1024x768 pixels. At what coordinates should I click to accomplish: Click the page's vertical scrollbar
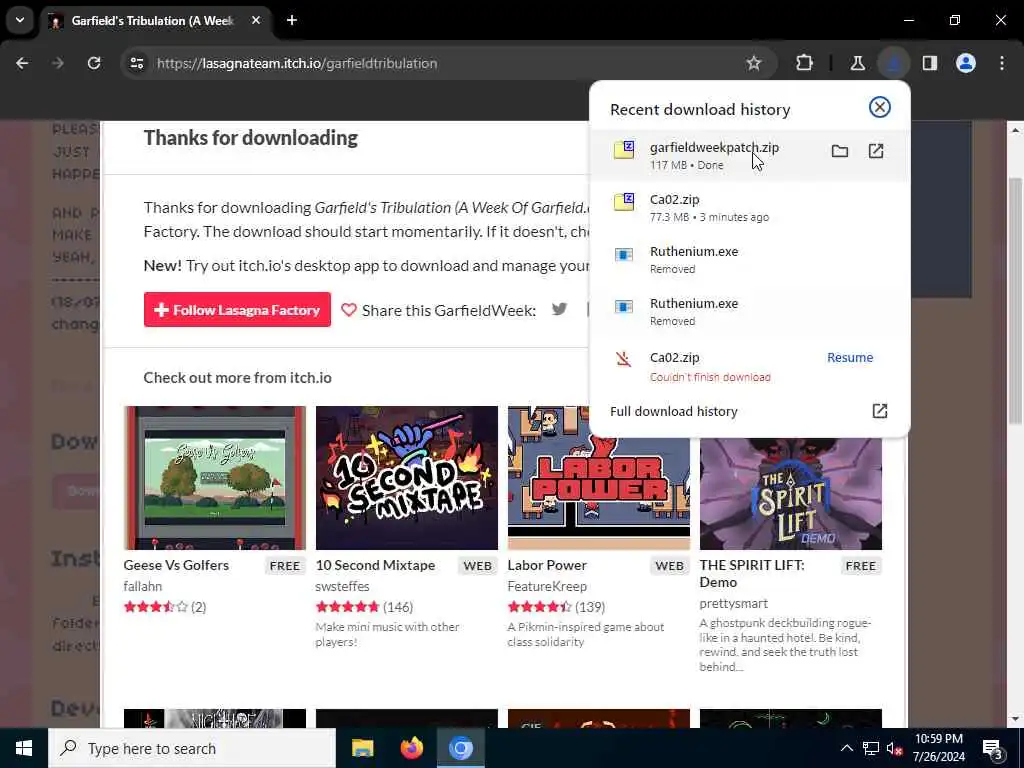click(1015, 300)
